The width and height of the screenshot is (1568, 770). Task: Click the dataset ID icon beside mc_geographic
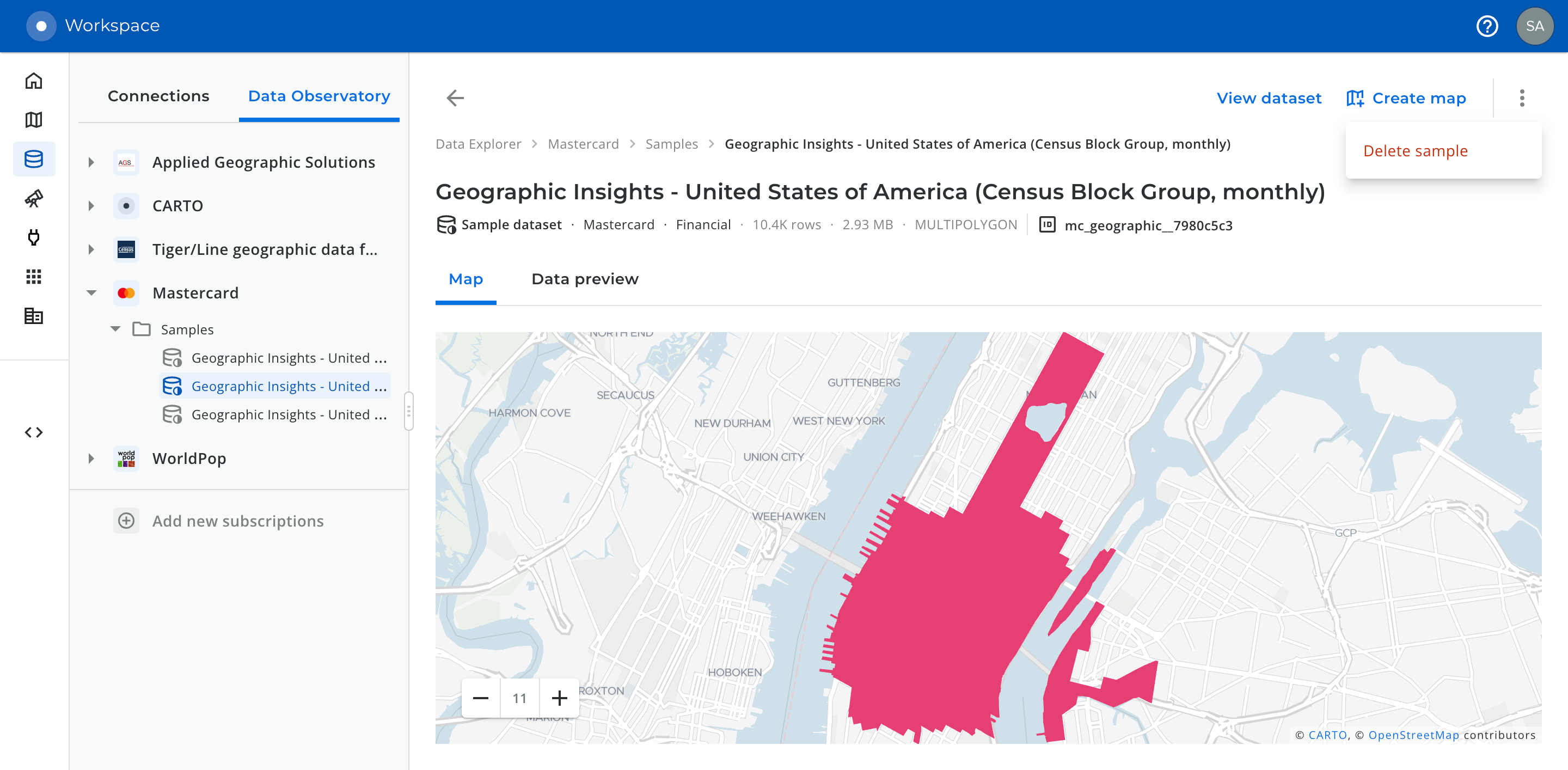(1047, 224)
